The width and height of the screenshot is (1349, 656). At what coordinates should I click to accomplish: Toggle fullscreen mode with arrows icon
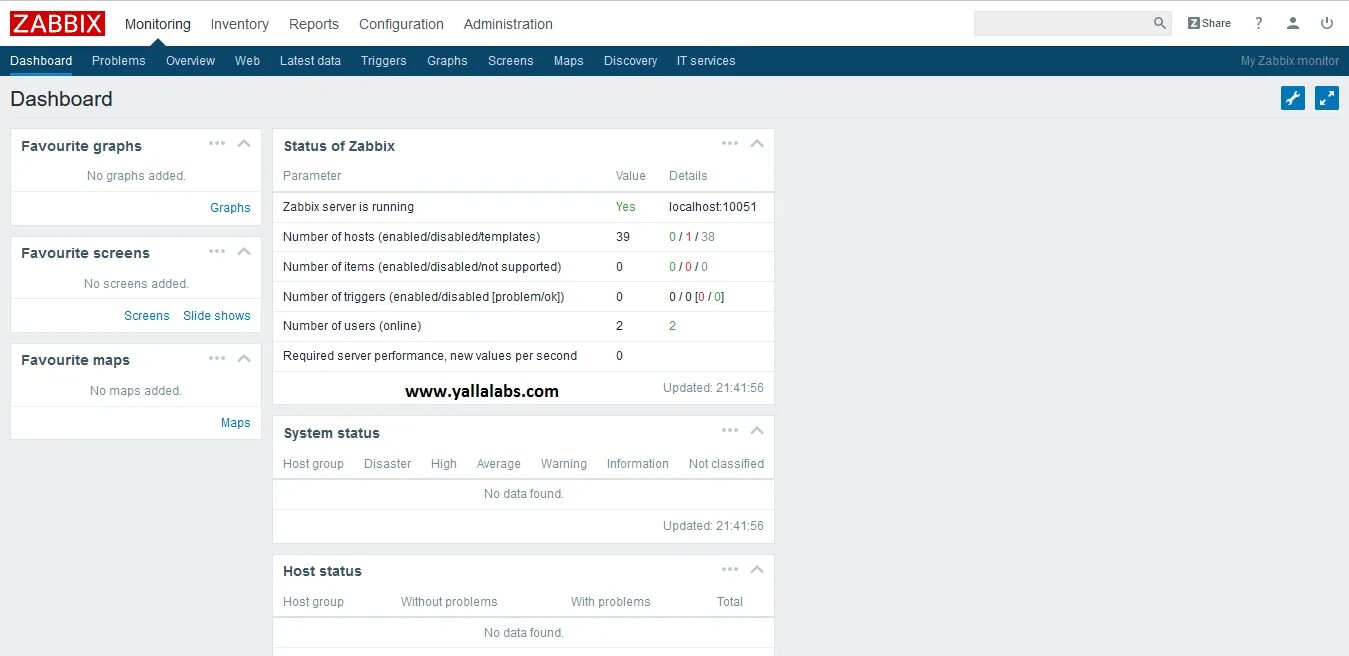tap(1327, 98)
